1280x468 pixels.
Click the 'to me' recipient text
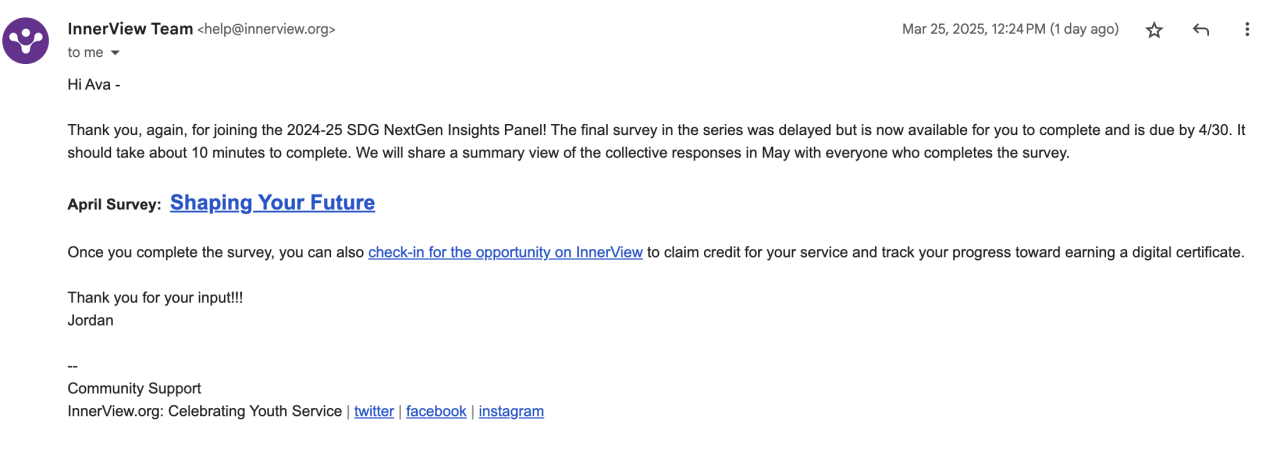[x=85, y=53]
